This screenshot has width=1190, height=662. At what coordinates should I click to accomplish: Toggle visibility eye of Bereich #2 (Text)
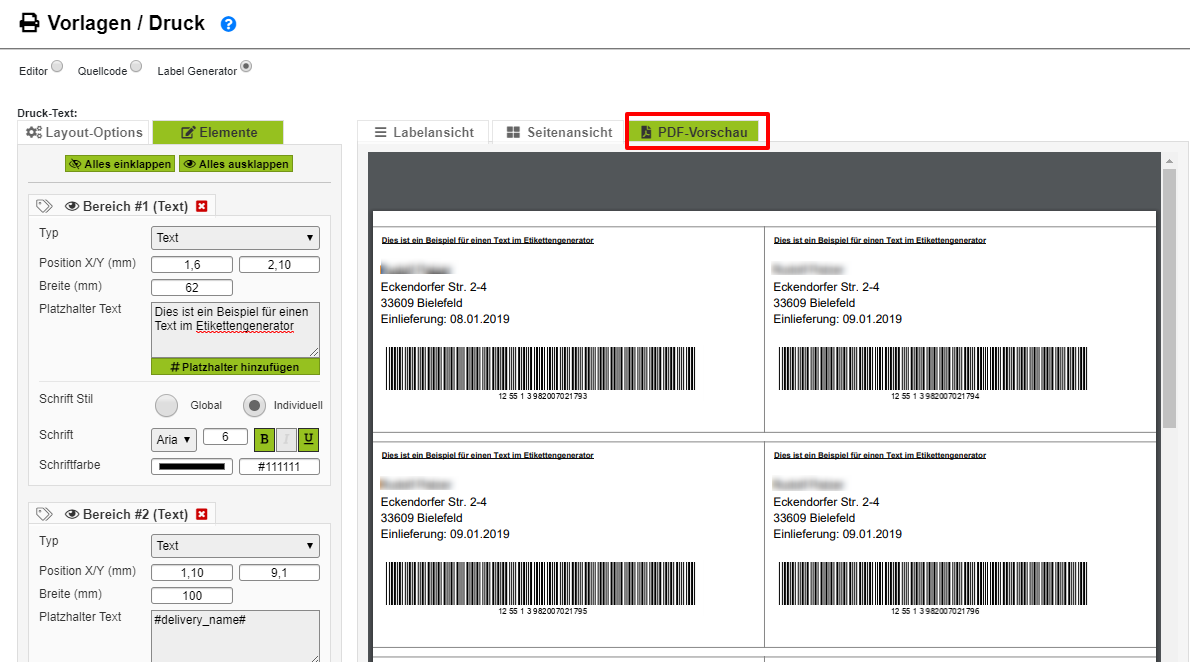pos(72,515)
